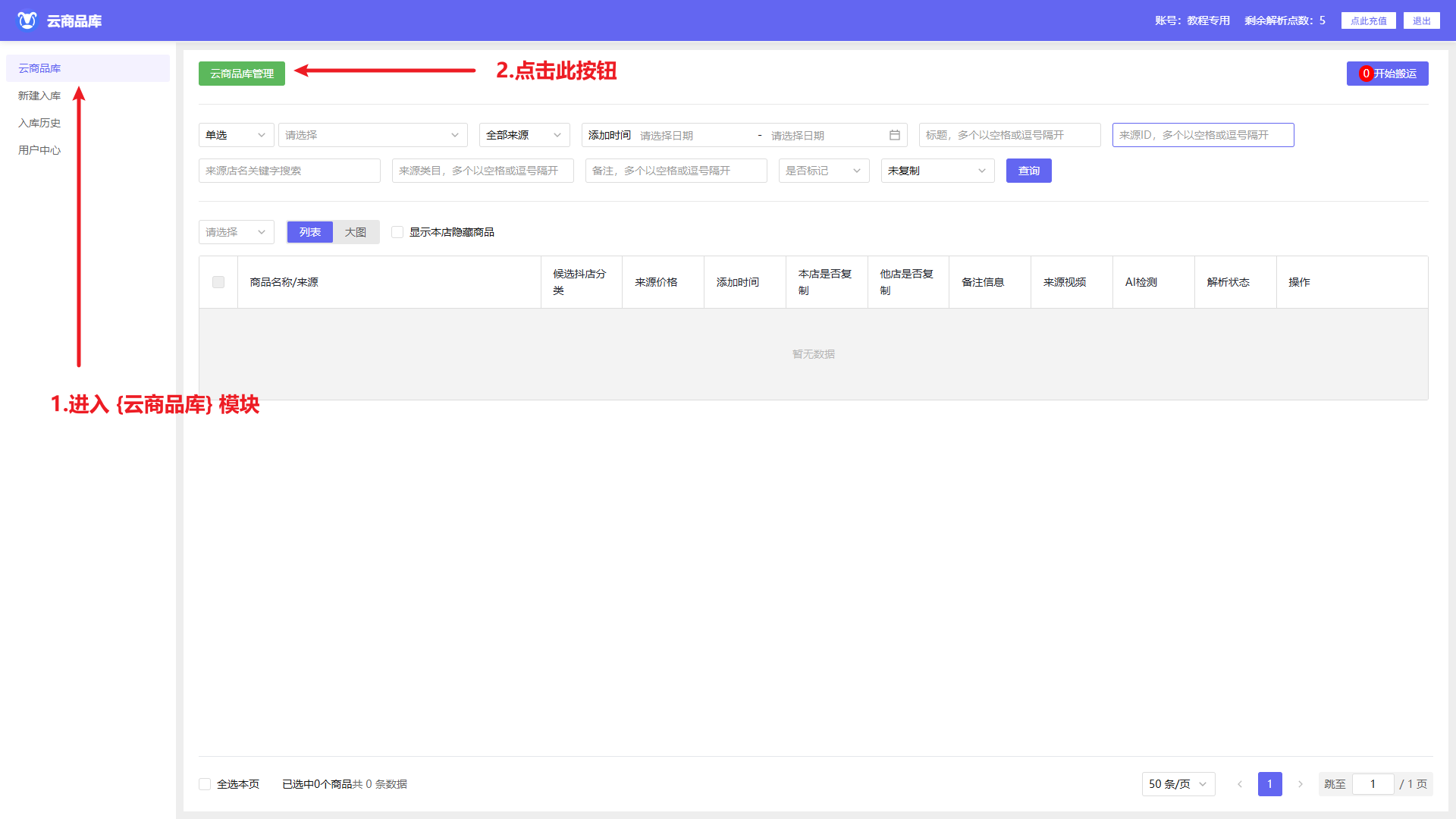
Task: Expand the 是否标记 dropdown
Action: (x=824, y=171)
